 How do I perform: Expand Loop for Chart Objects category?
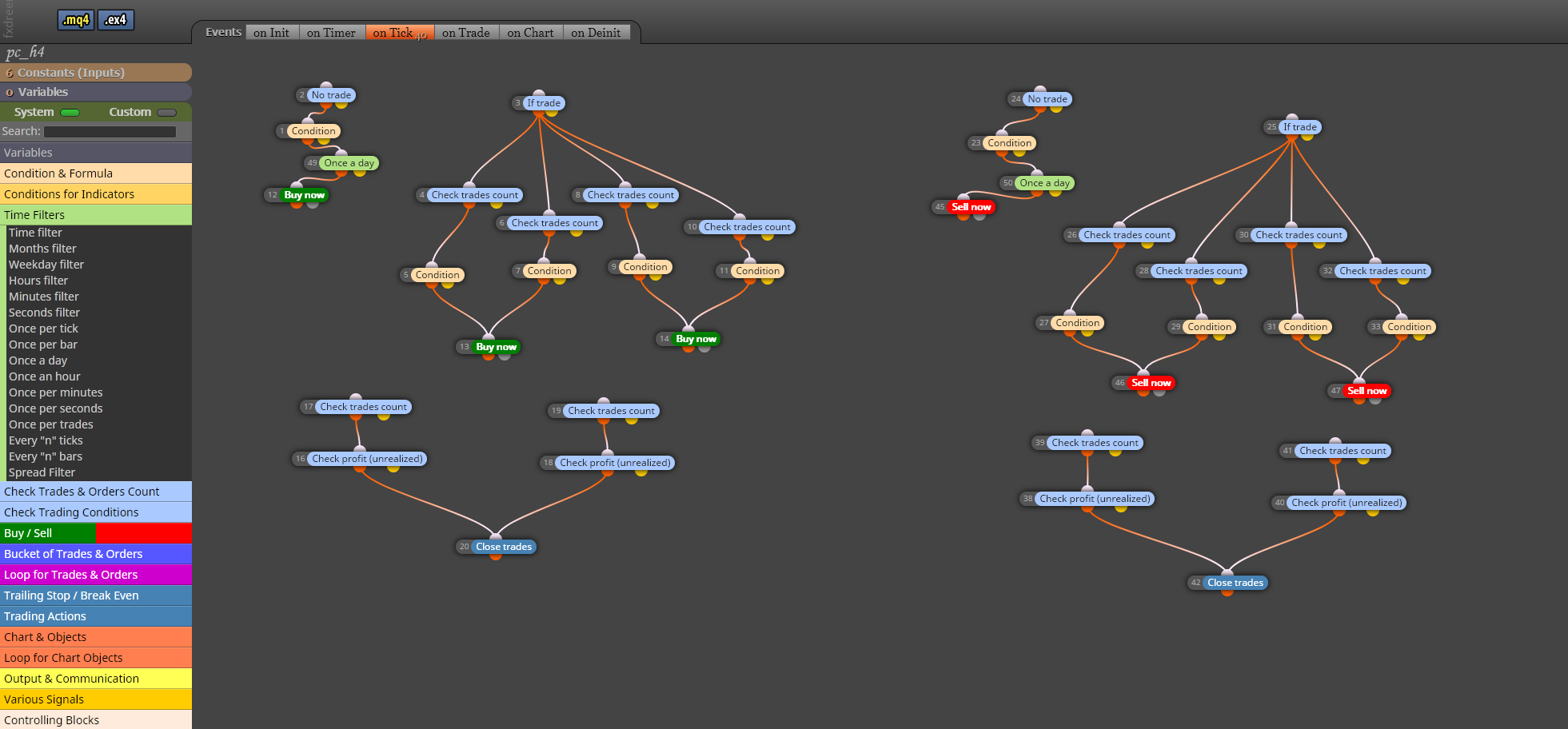point(96,658)
